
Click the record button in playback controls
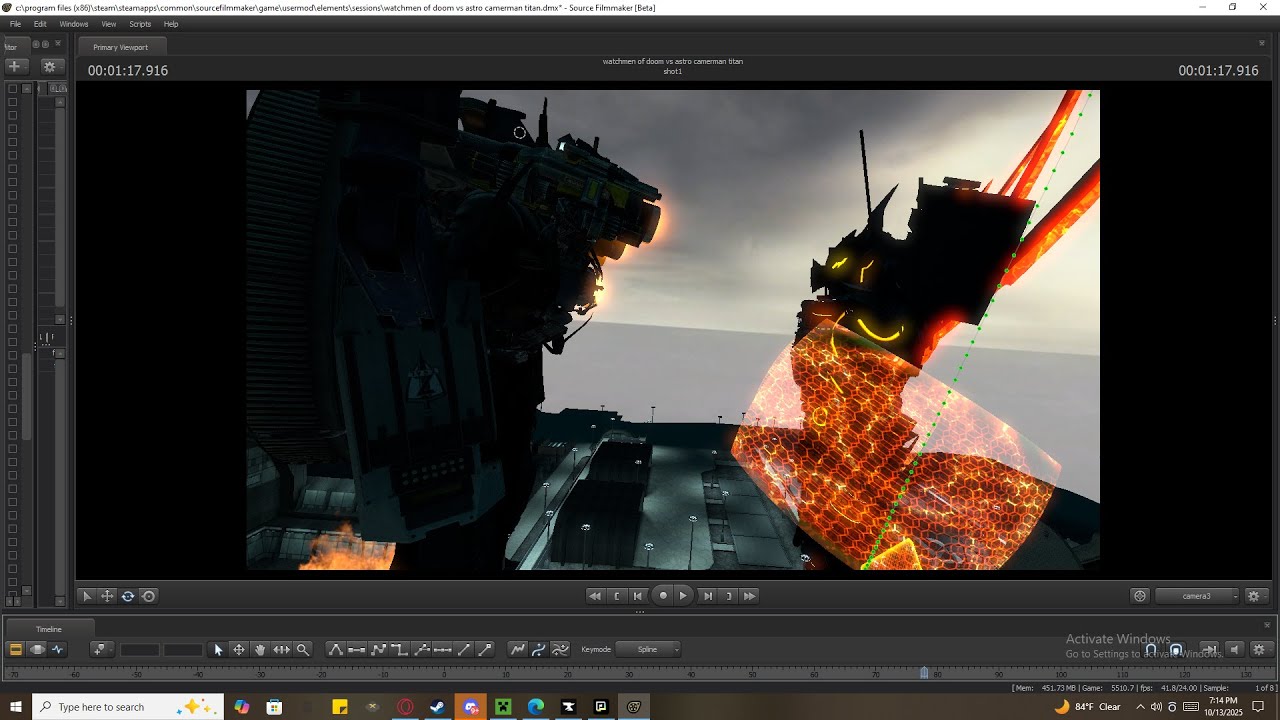click(662, 596)
